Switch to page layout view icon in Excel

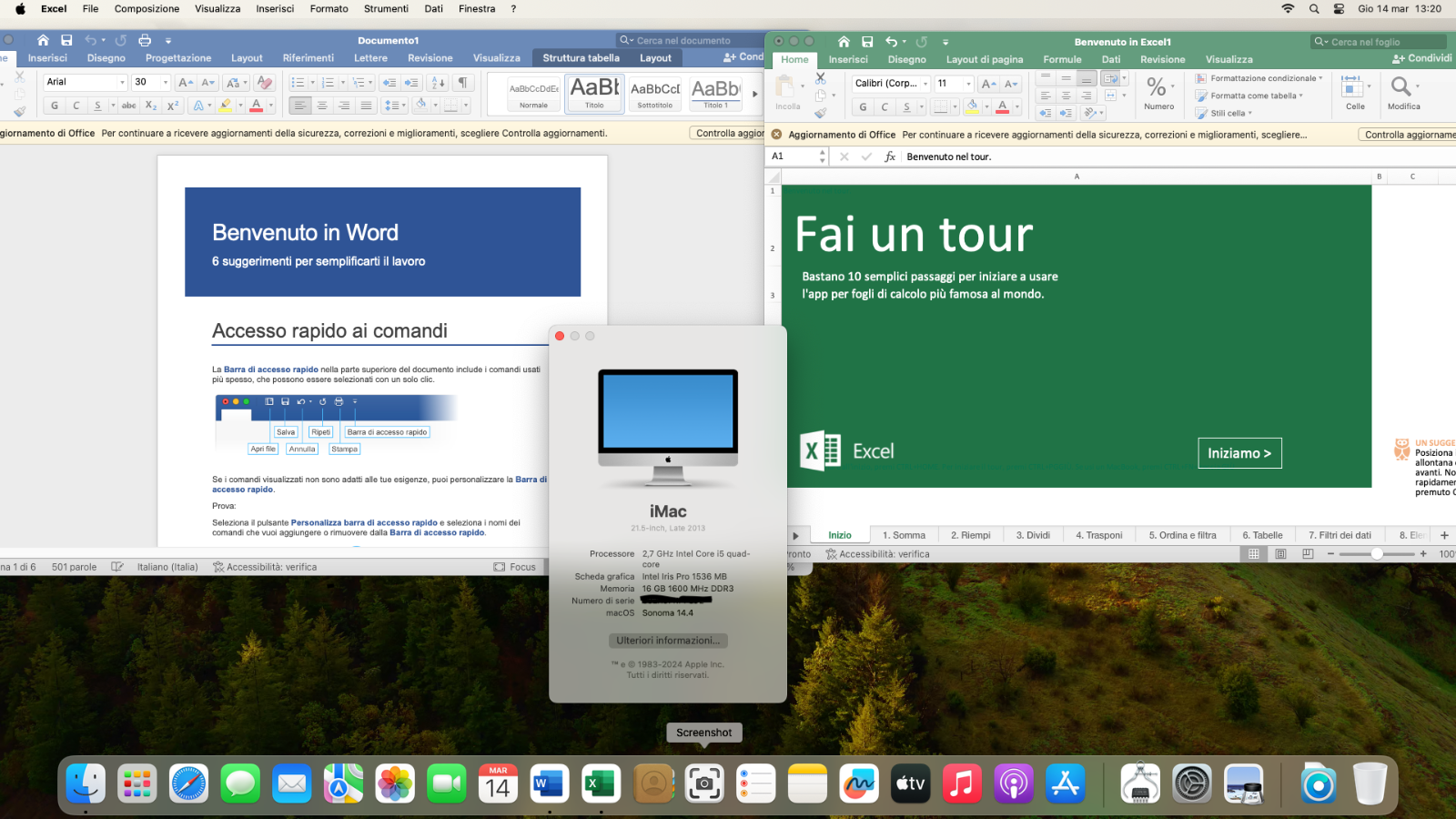pos(1280,553)
